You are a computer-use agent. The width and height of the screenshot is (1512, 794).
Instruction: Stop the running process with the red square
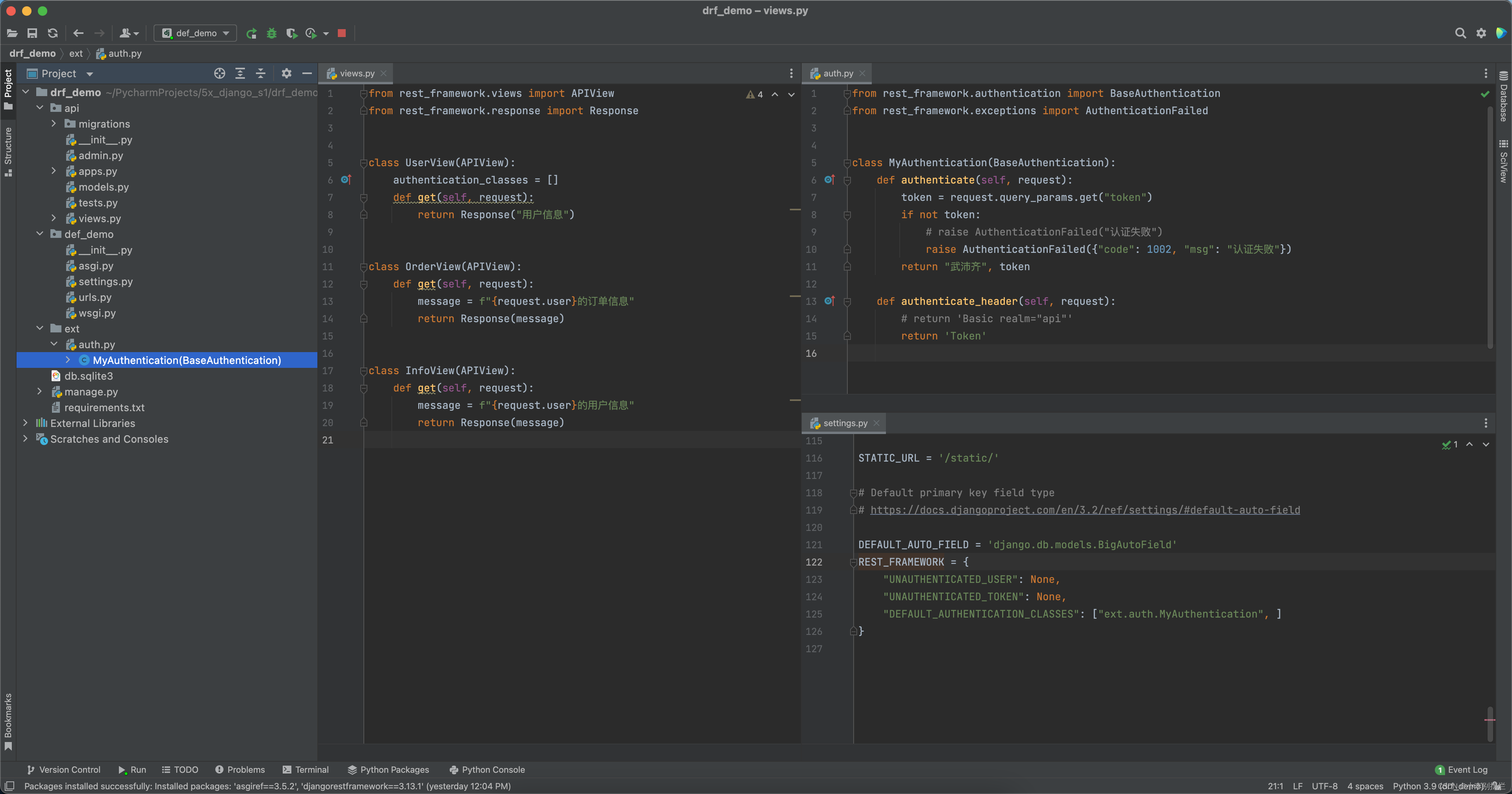342,33
